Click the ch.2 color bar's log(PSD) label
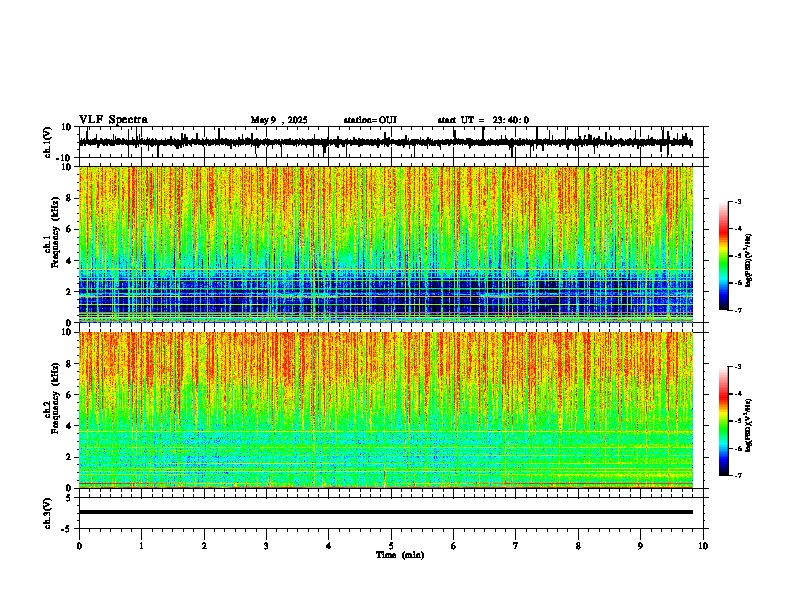Image resolution: width=792 pixels, height=612 pixels. (x=749, y=426)
